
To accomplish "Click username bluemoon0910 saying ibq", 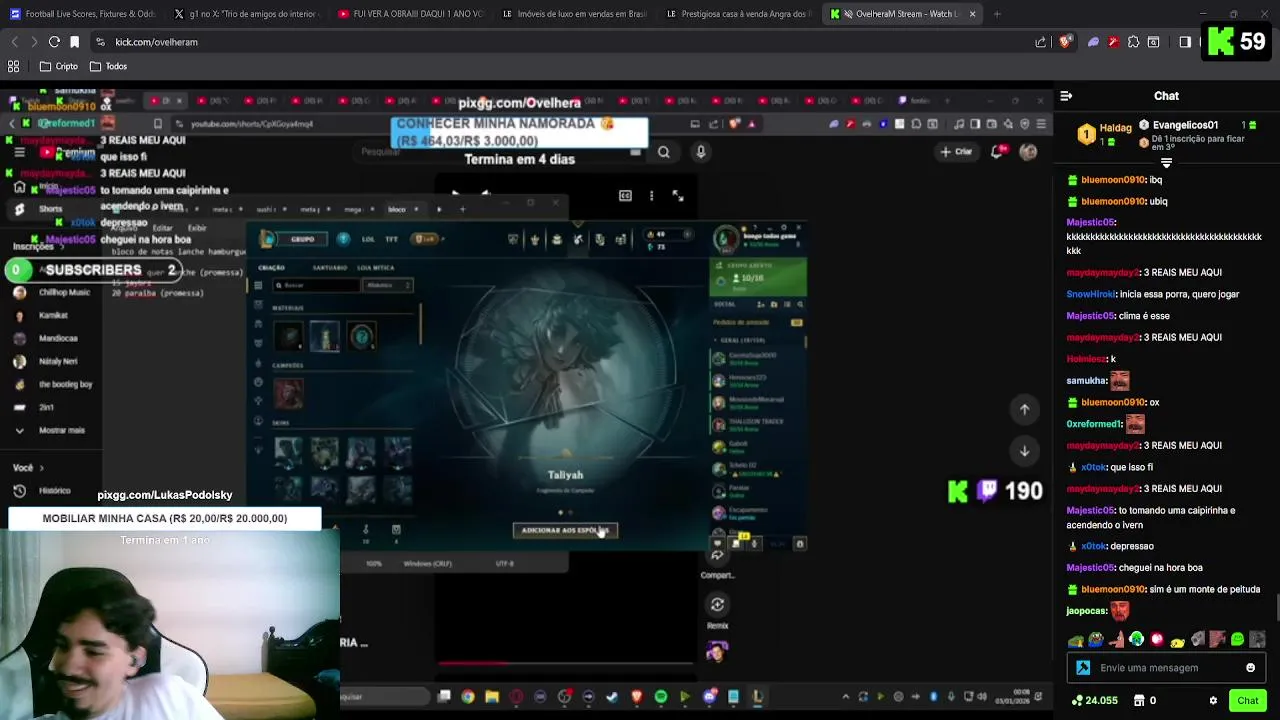I will [x=1112, y=180].
